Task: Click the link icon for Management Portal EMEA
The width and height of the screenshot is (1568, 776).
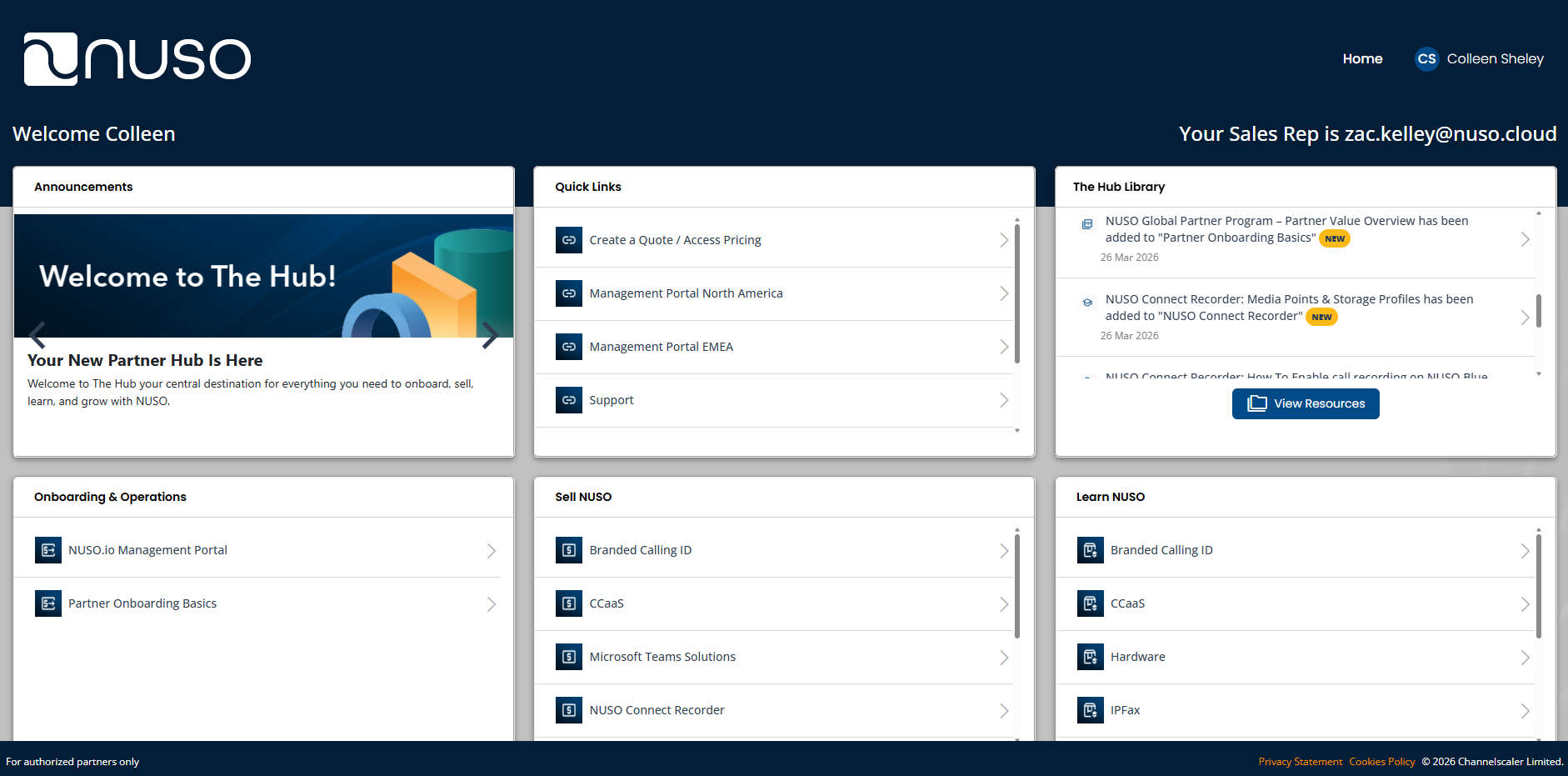Action: (x=569, y=347)
